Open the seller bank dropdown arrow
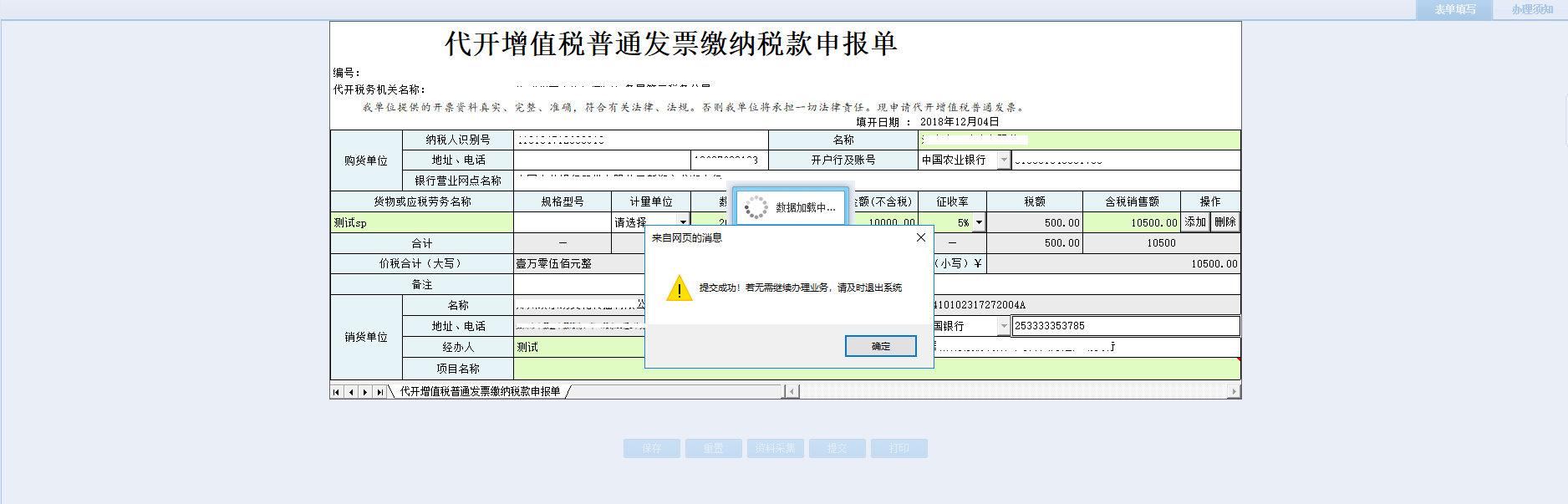This screenshot has width=1568, height=504. tap(1004, 326)
